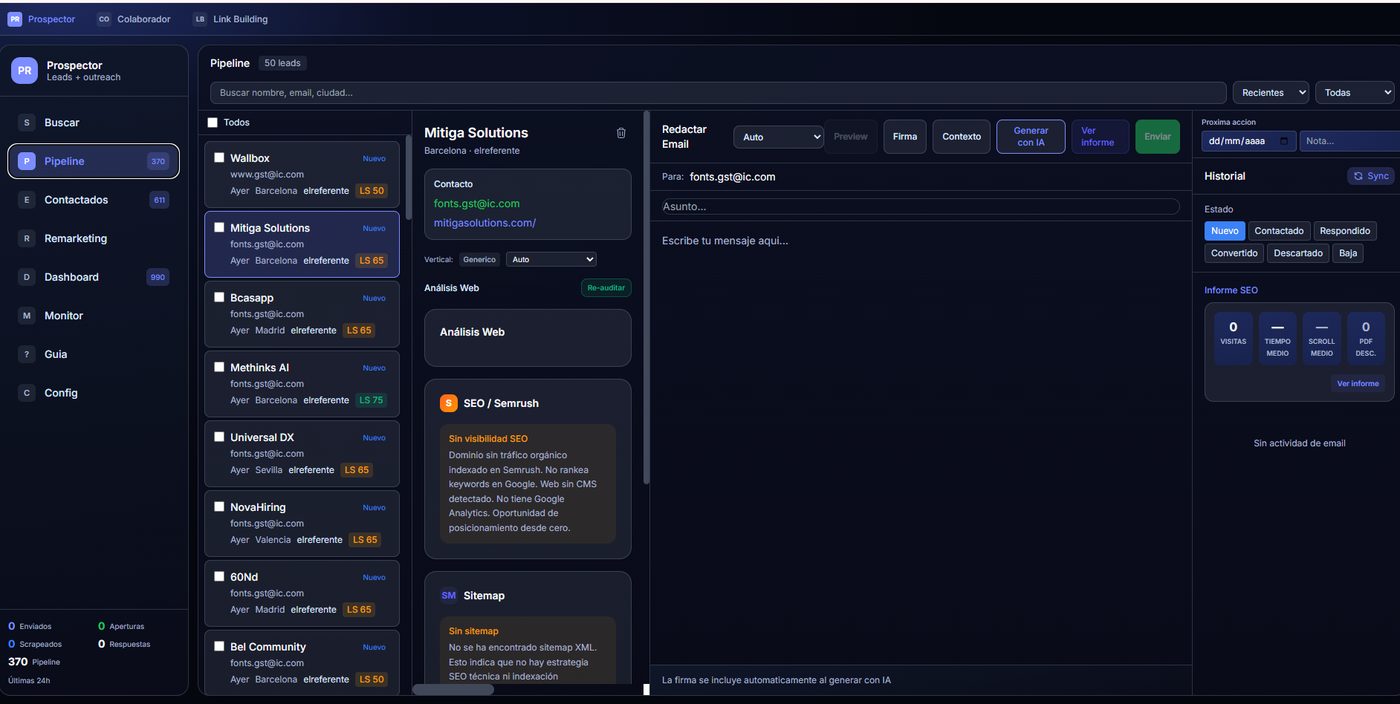
Task: Click the P icon beside Pipeline
Action: tap(27, 161)
